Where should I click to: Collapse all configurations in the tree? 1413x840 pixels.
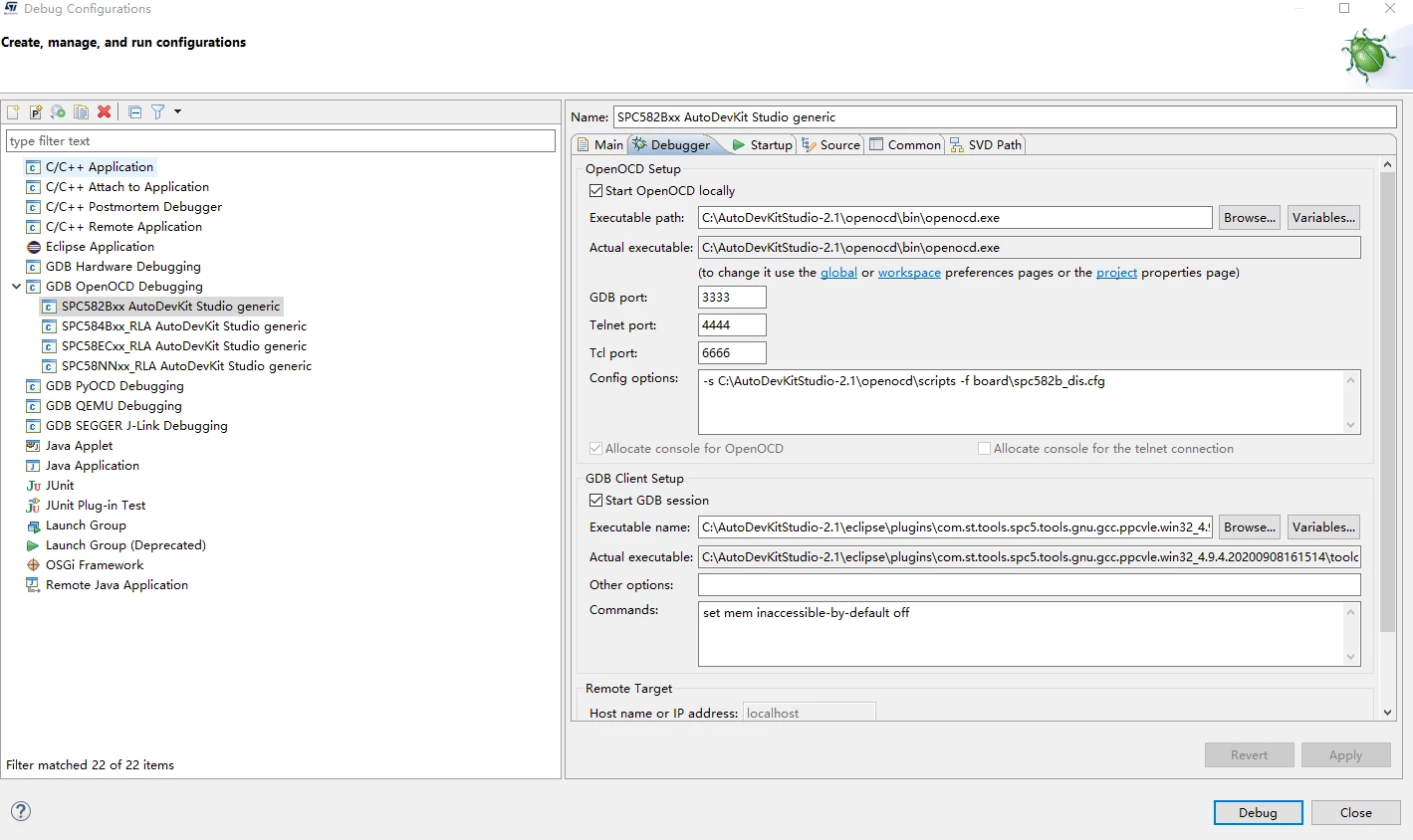click(x=134, y=111)
